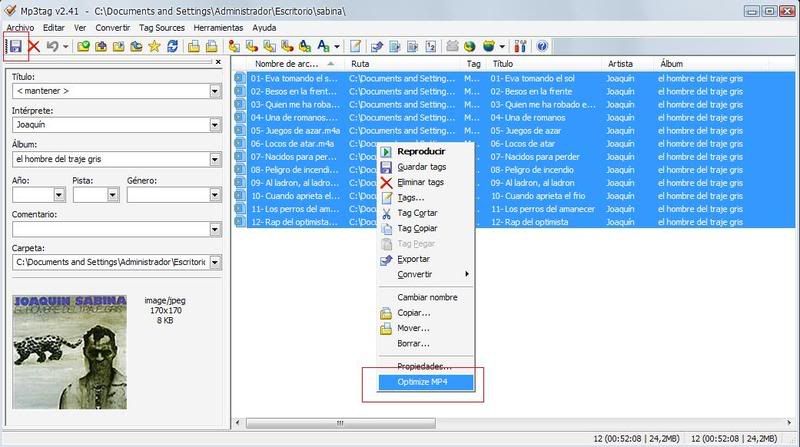Click the horizontal scrollbar thumb in file list
The height and width of the screenshot is (447, 800).
[x=341, y=423]
